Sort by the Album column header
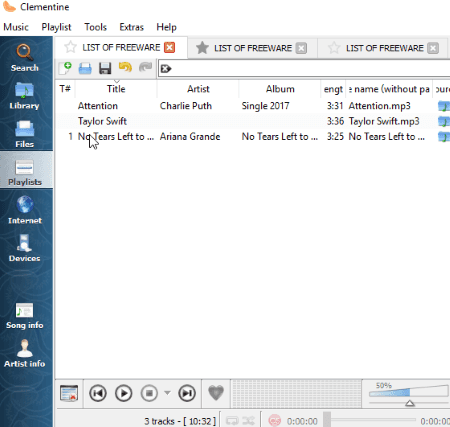This screenshot has width=450, height=427. tap(280, 89)
